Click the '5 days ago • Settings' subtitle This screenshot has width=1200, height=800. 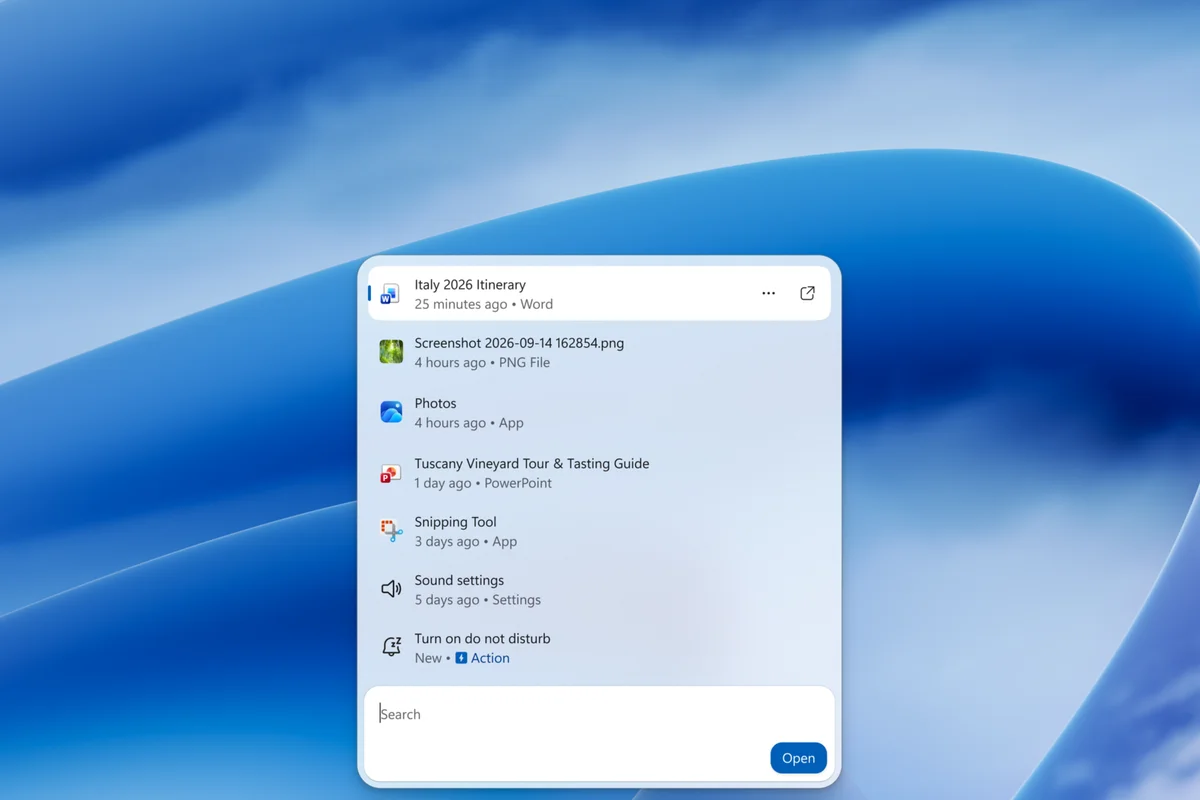pyautogui.click(x=478, y=600)
